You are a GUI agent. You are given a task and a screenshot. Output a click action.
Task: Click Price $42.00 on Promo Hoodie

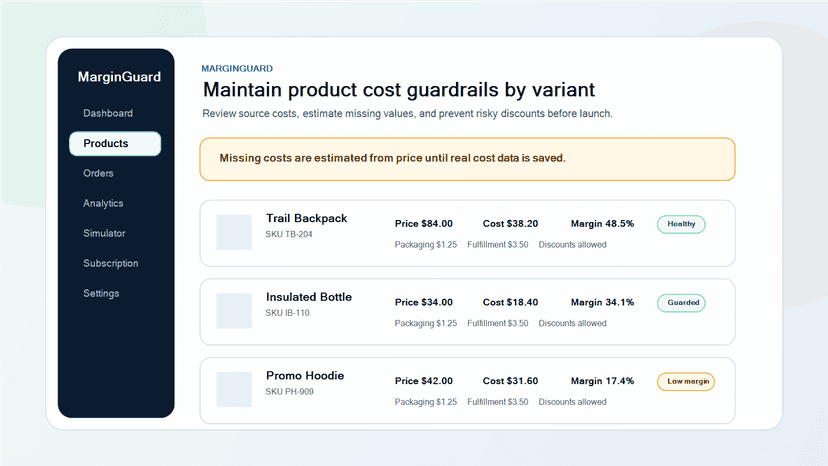[424, 381]
